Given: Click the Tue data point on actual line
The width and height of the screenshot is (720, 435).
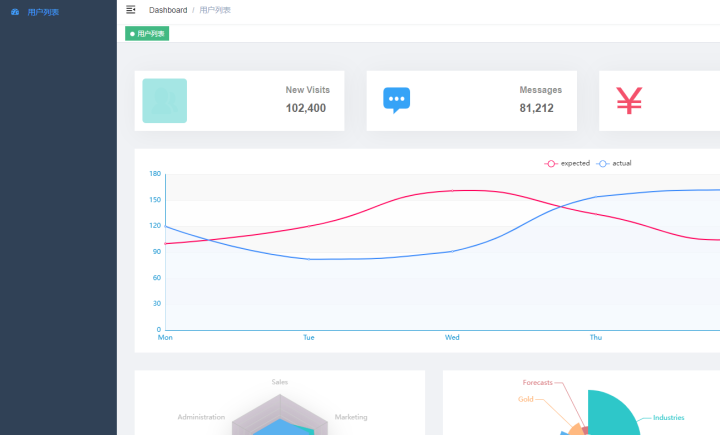Looking at the screenshot, I should click(309, 259).
